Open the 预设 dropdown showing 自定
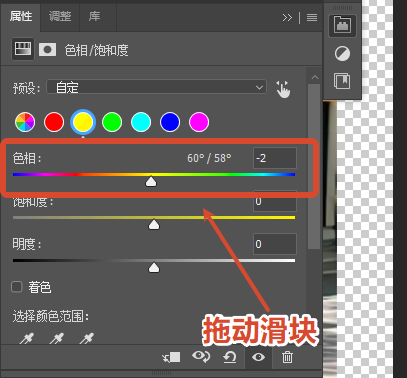This screenshot has width=407, height=378. click(156, 87)
